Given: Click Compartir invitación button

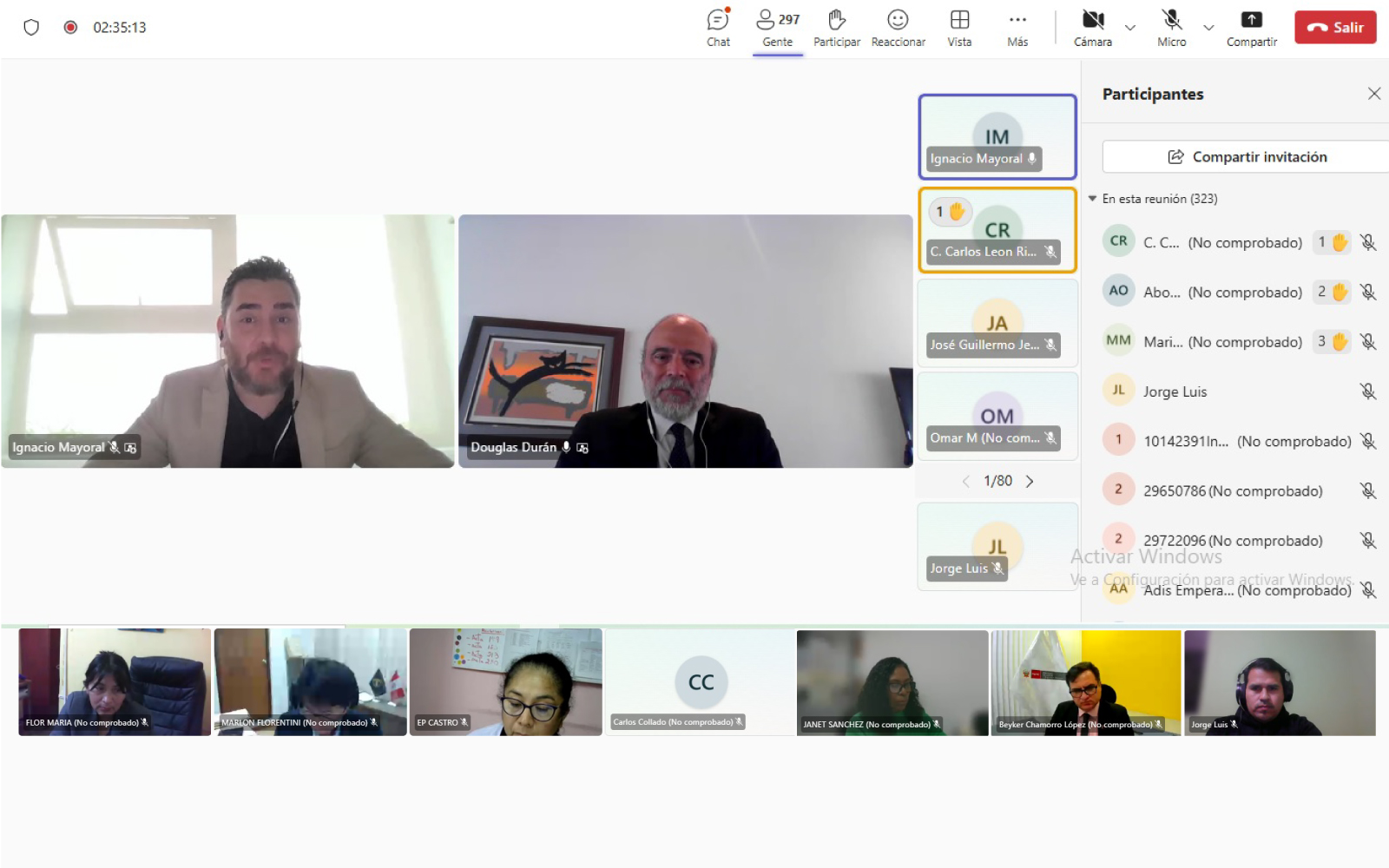Looking at the screenshot, I should pyautogui.click(x=1246, y=157).
